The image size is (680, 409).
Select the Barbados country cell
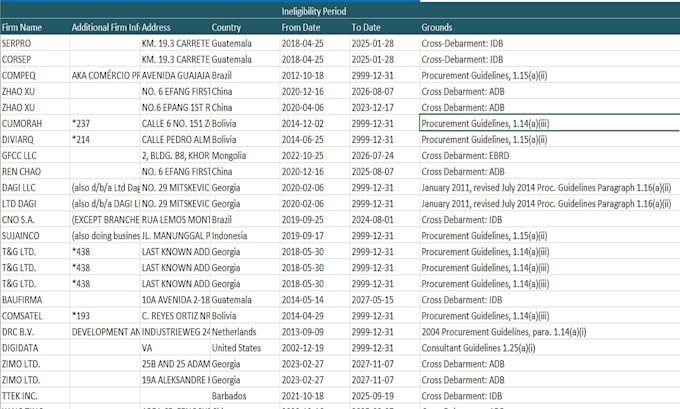click(x=245, y=396)
